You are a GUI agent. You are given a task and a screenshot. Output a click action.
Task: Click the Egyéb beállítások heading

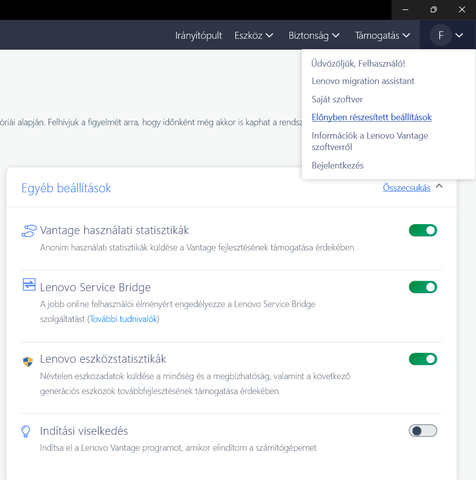(x=66, y=188)
